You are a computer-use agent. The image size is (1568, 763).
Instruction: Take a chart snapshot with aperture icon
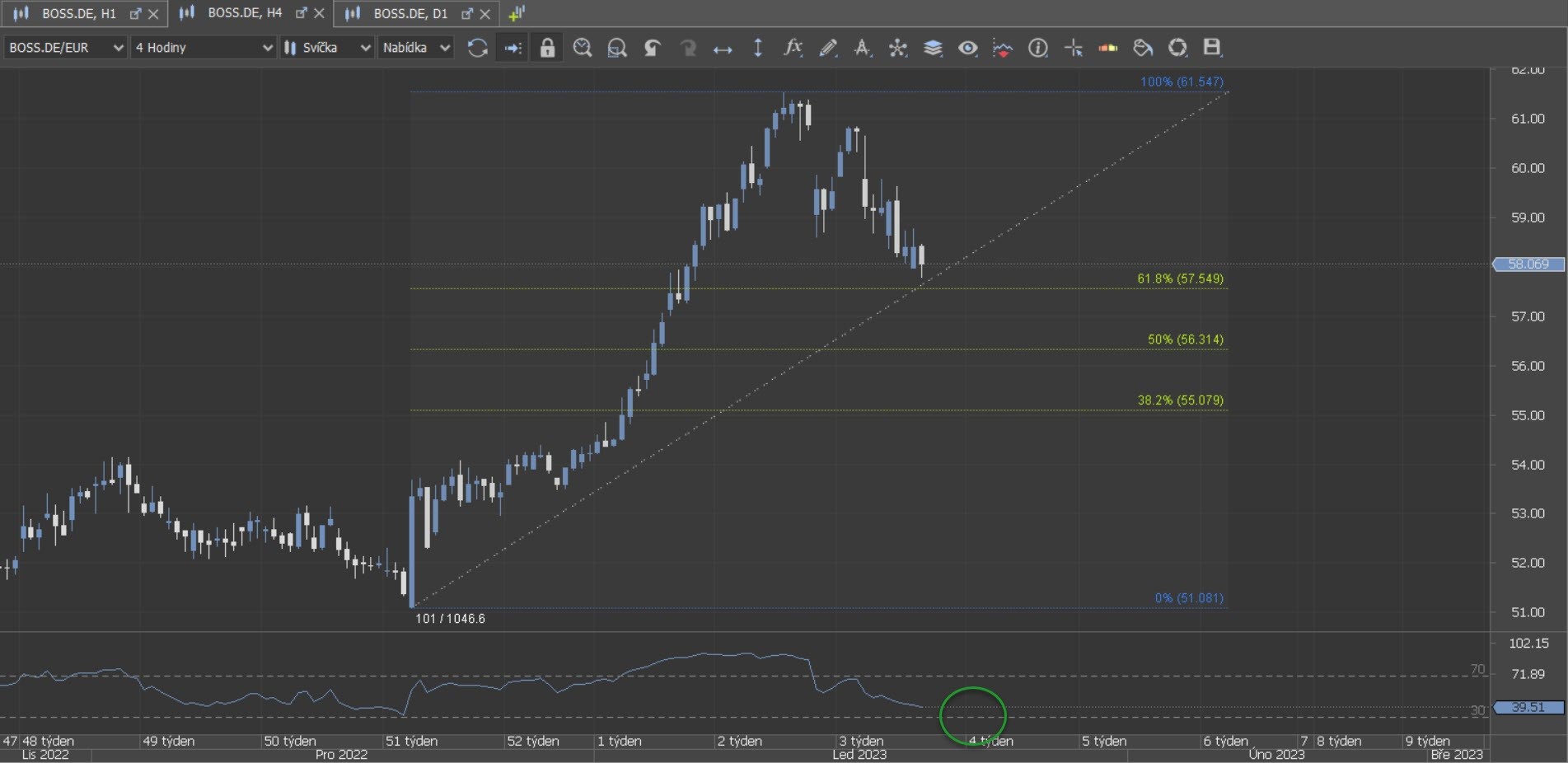(x=1178, y=48)
